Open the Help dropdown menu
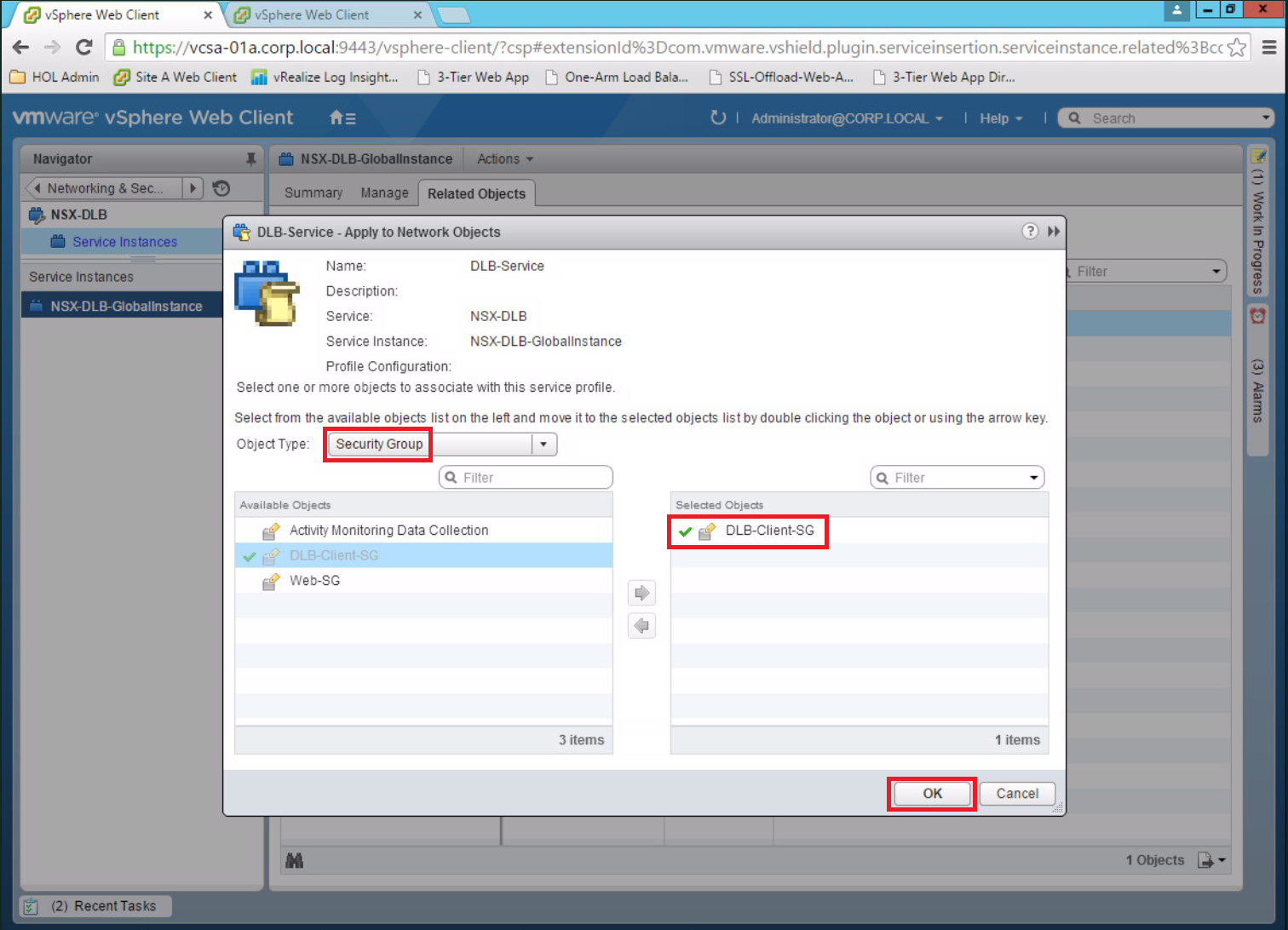The image size is (1288, 930). click(x=1000, y=118)
